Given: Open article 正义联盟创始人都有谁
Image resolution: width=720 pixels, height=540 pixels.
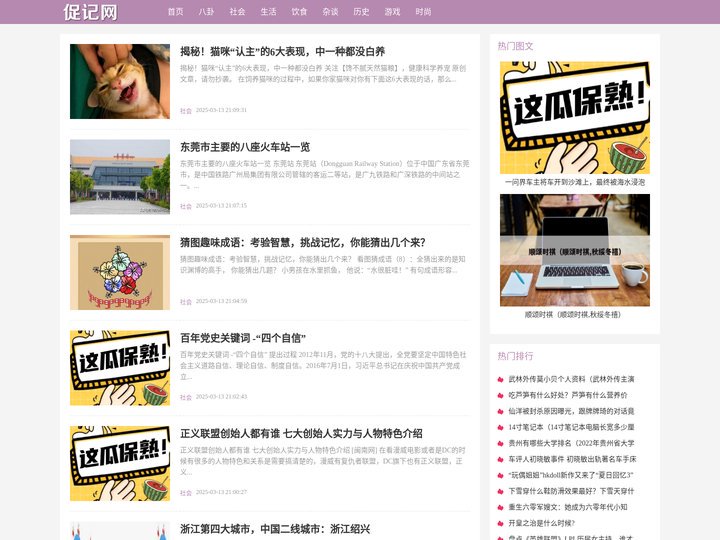Looking at the screenshot, I should 301,433.
